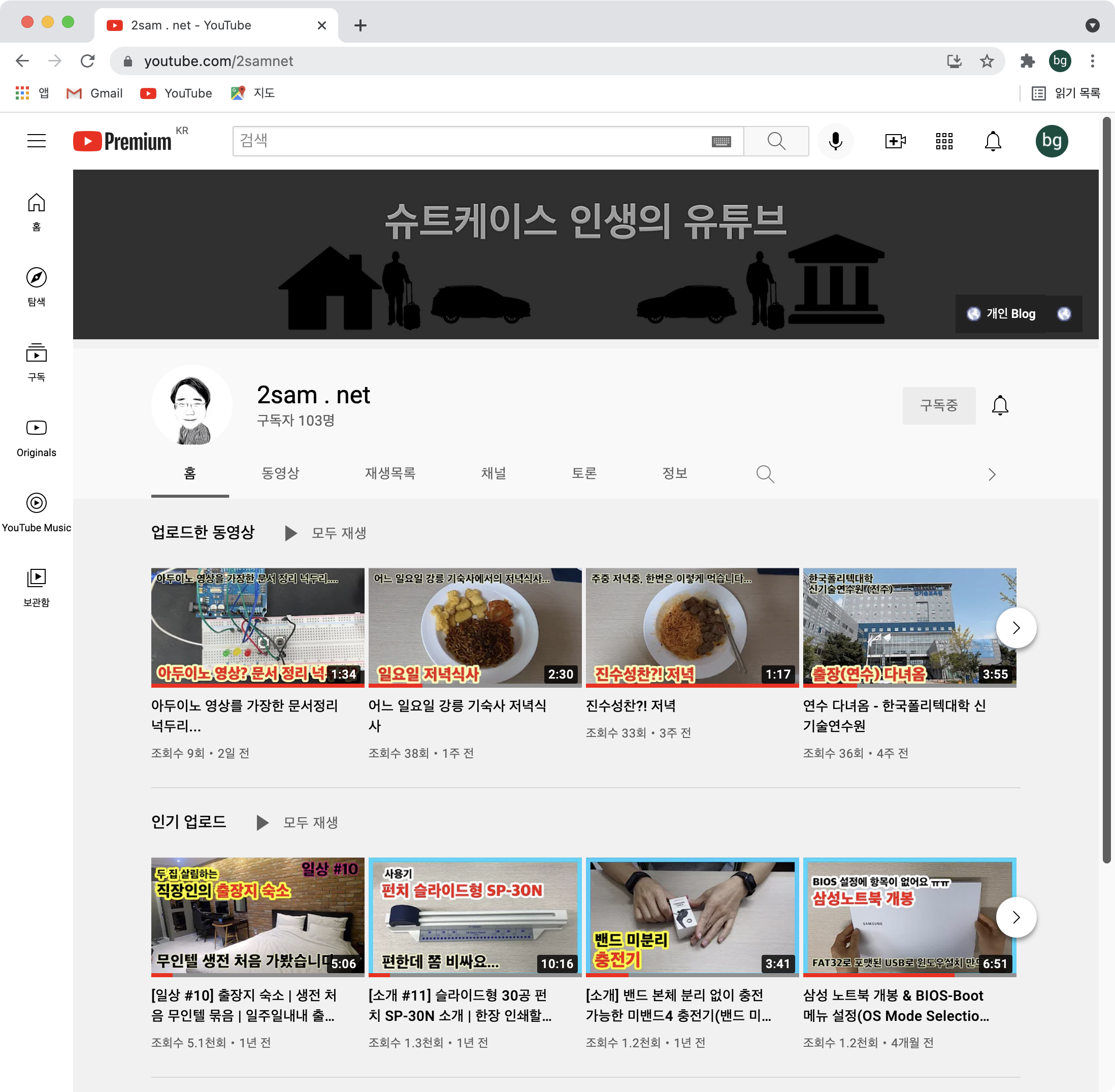Switch to the 동영상 tab
This screenshot has width=1115, height=1092.
point(280,473)
